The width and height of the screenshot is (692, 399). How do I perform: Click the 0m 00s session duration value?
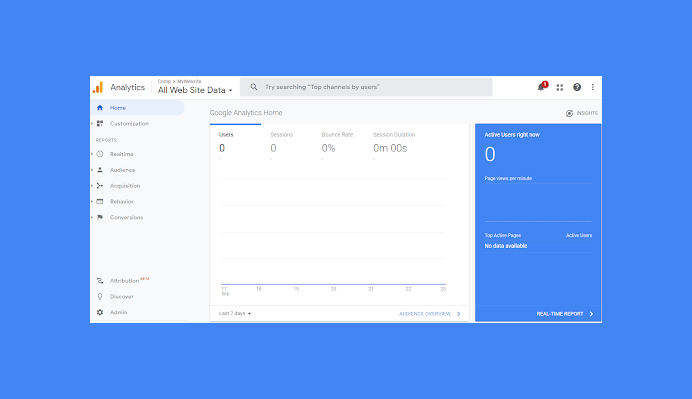[x=390, y=148]
